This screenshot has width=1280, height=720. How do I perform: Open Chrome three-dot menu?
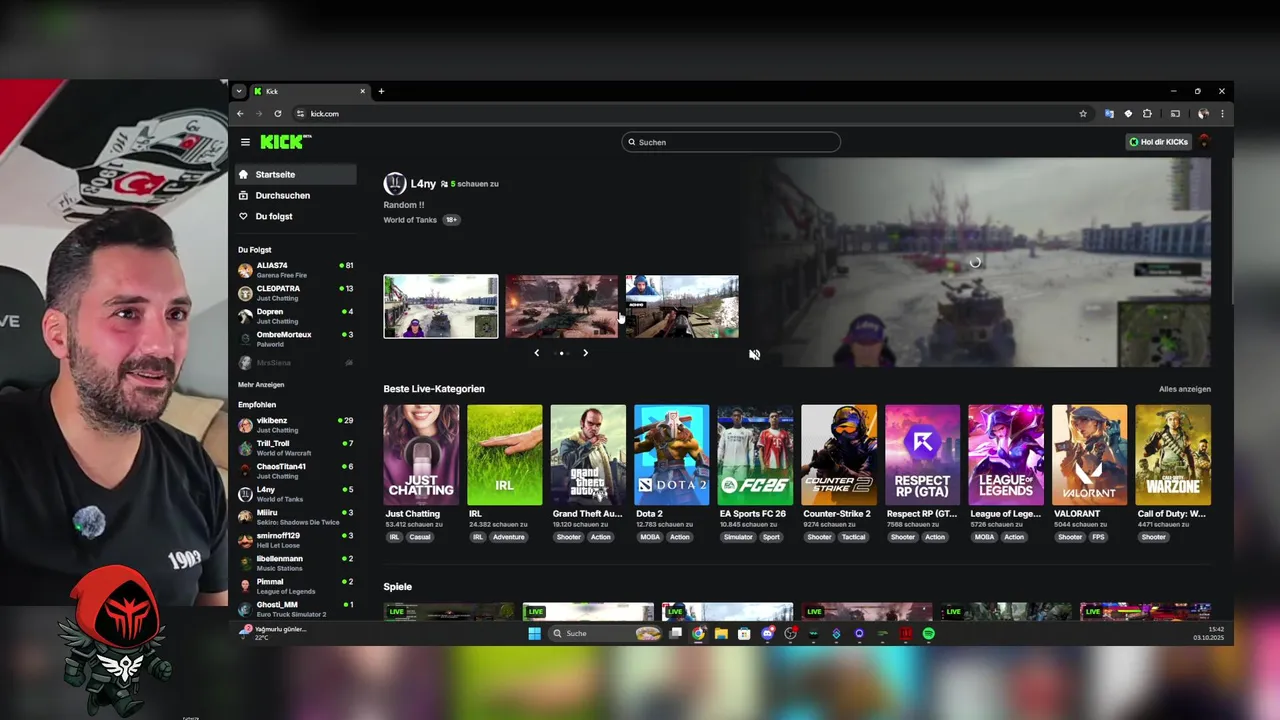pos(1222,114)
